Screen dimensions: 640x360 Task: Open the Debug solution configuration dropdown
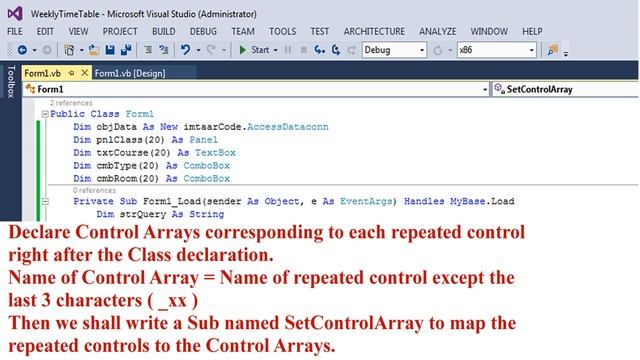[394, 50]
